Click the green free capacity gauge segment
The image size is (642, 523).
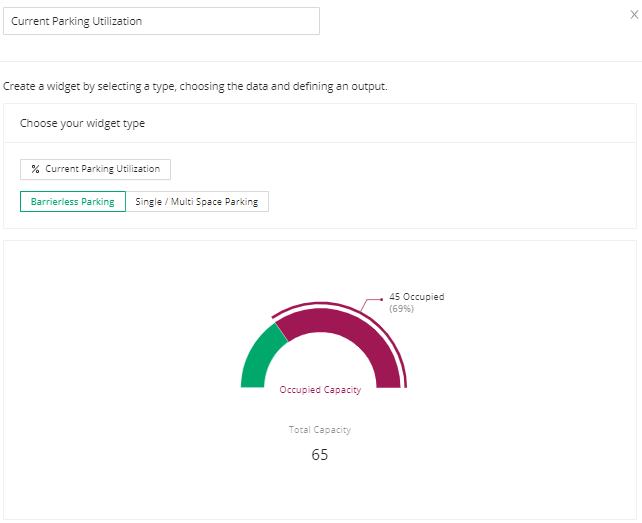[260, 357]
